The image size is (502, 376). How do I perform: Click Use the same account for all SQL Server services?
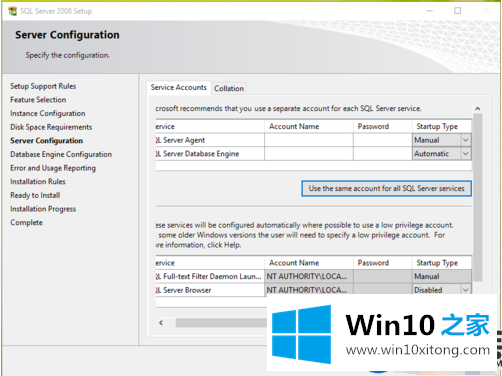386,188
